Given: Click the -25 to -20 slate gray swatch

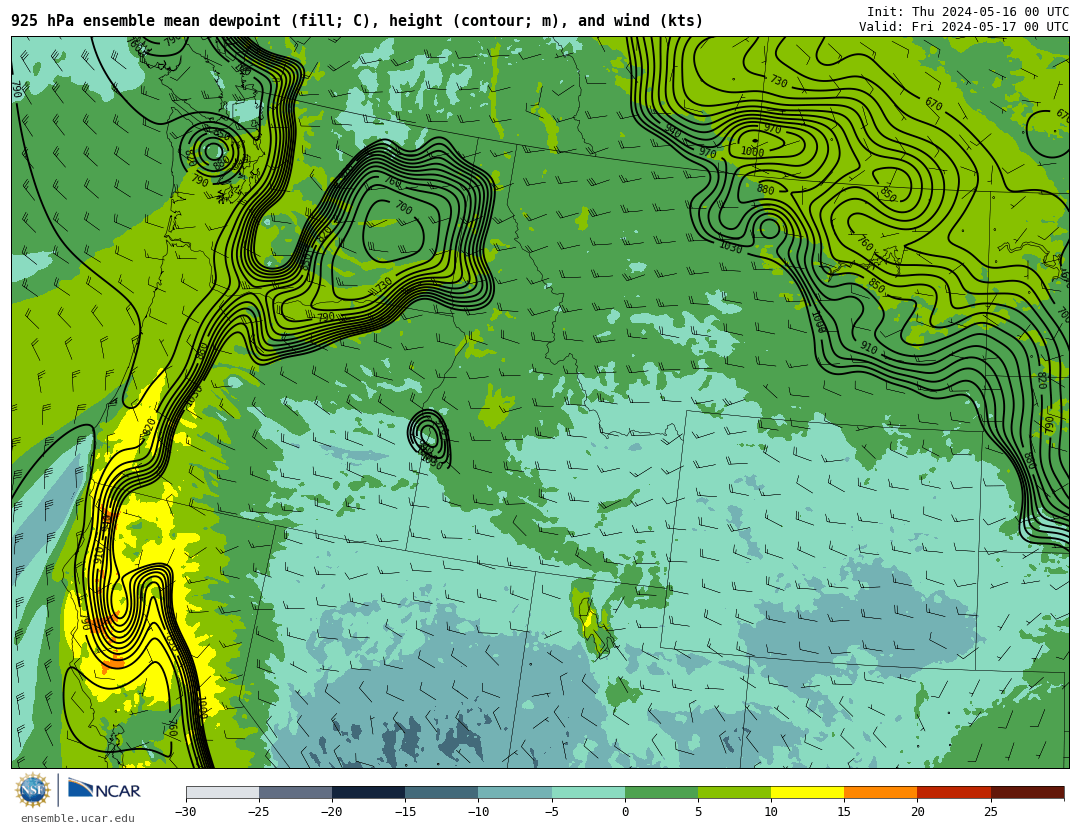Looking at the screenshot, I should (295, 792).
